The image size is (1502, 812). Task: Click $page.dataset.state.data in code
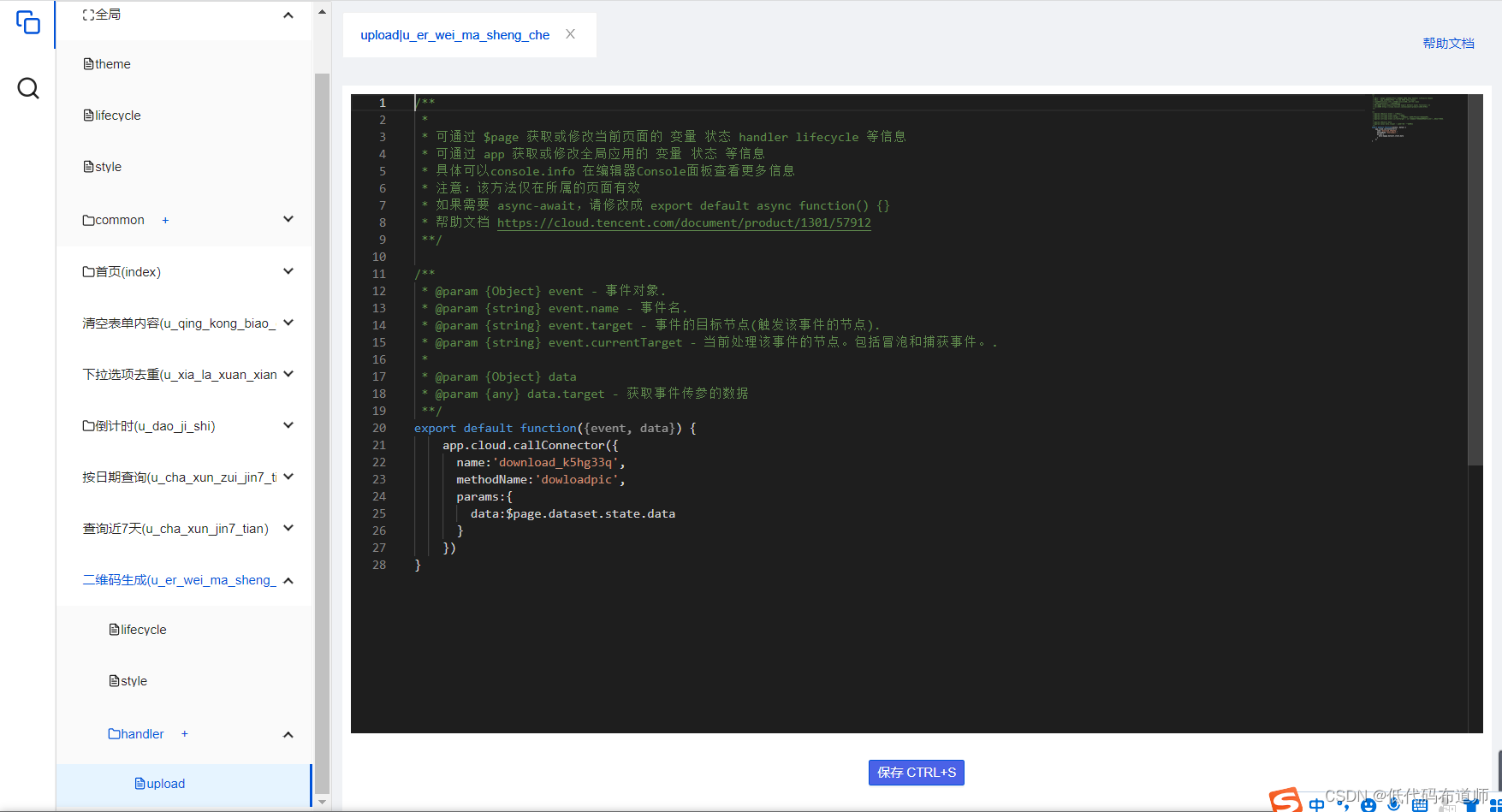[x=591, y=513]
